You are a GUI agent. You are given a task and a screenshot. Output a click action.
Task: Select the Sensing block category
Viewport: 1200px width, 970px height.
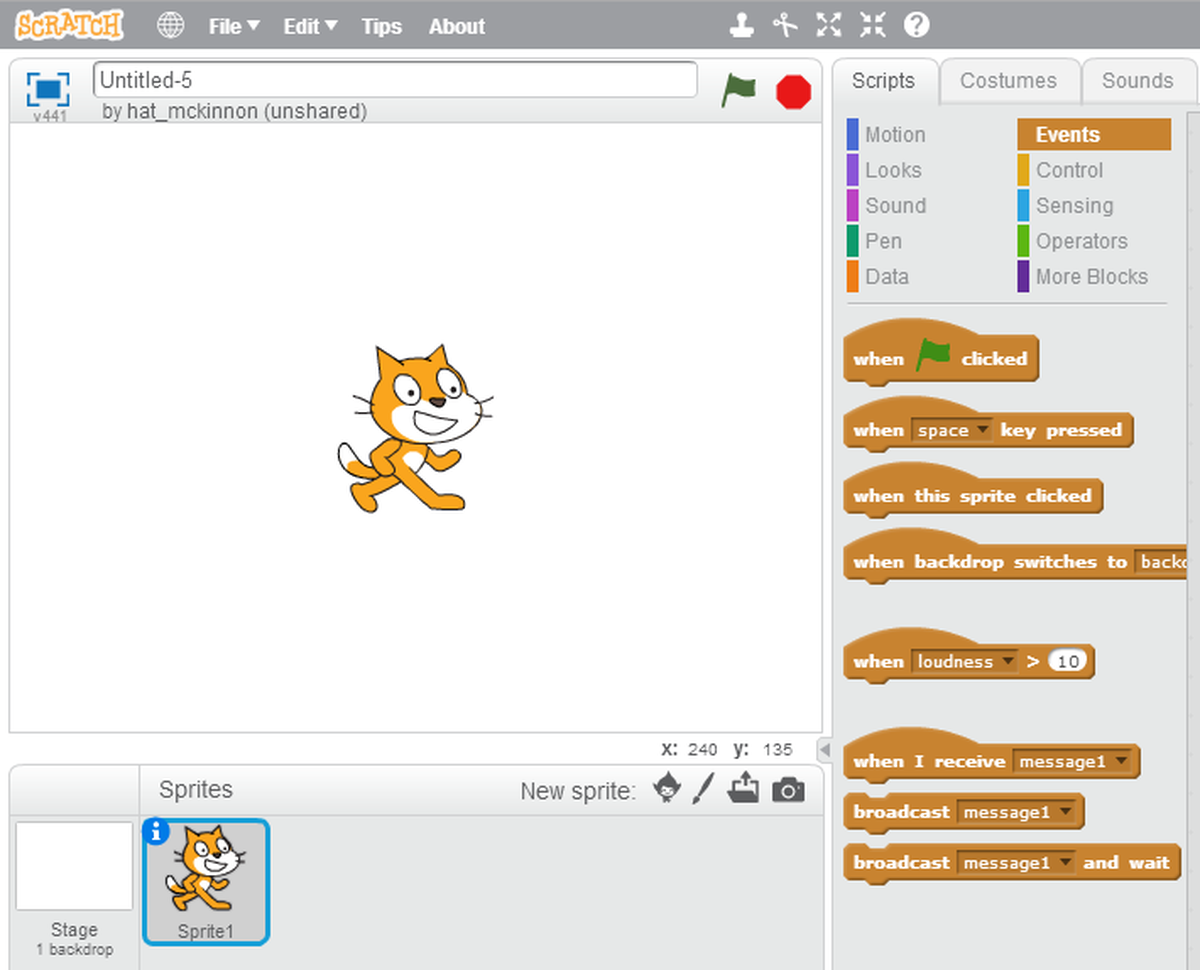[1065, 206]
